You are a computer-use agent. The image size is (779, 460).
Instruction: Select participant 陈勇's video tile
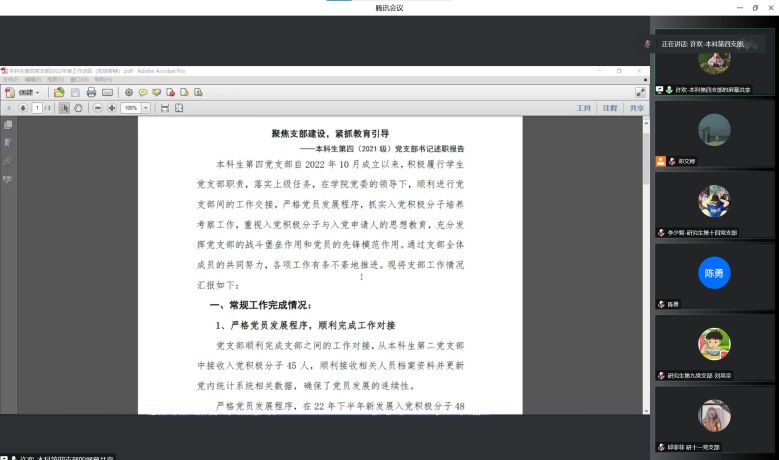(713, 273)
